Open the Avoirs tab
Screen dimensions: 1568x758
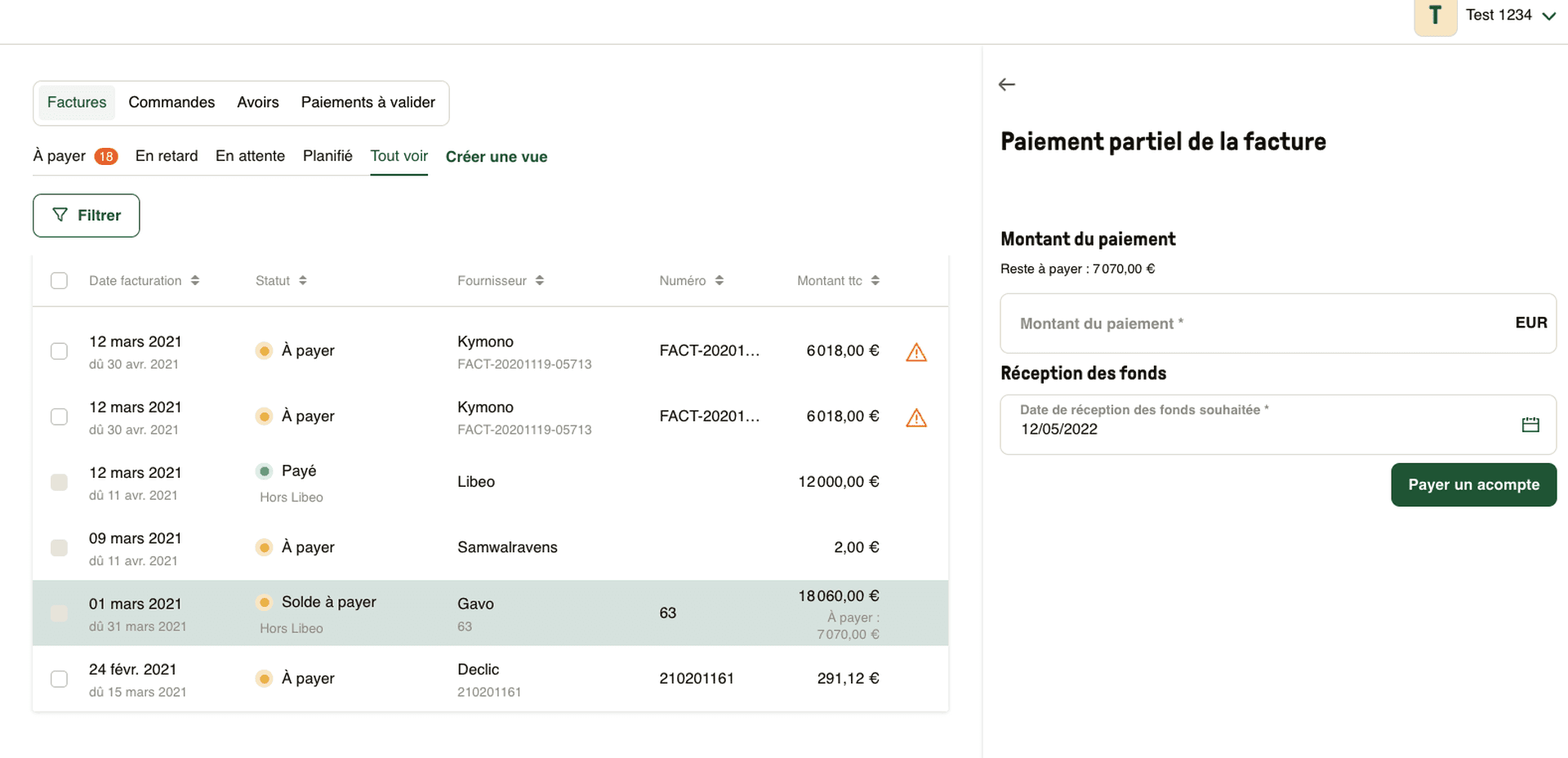[x=258, y=103]
